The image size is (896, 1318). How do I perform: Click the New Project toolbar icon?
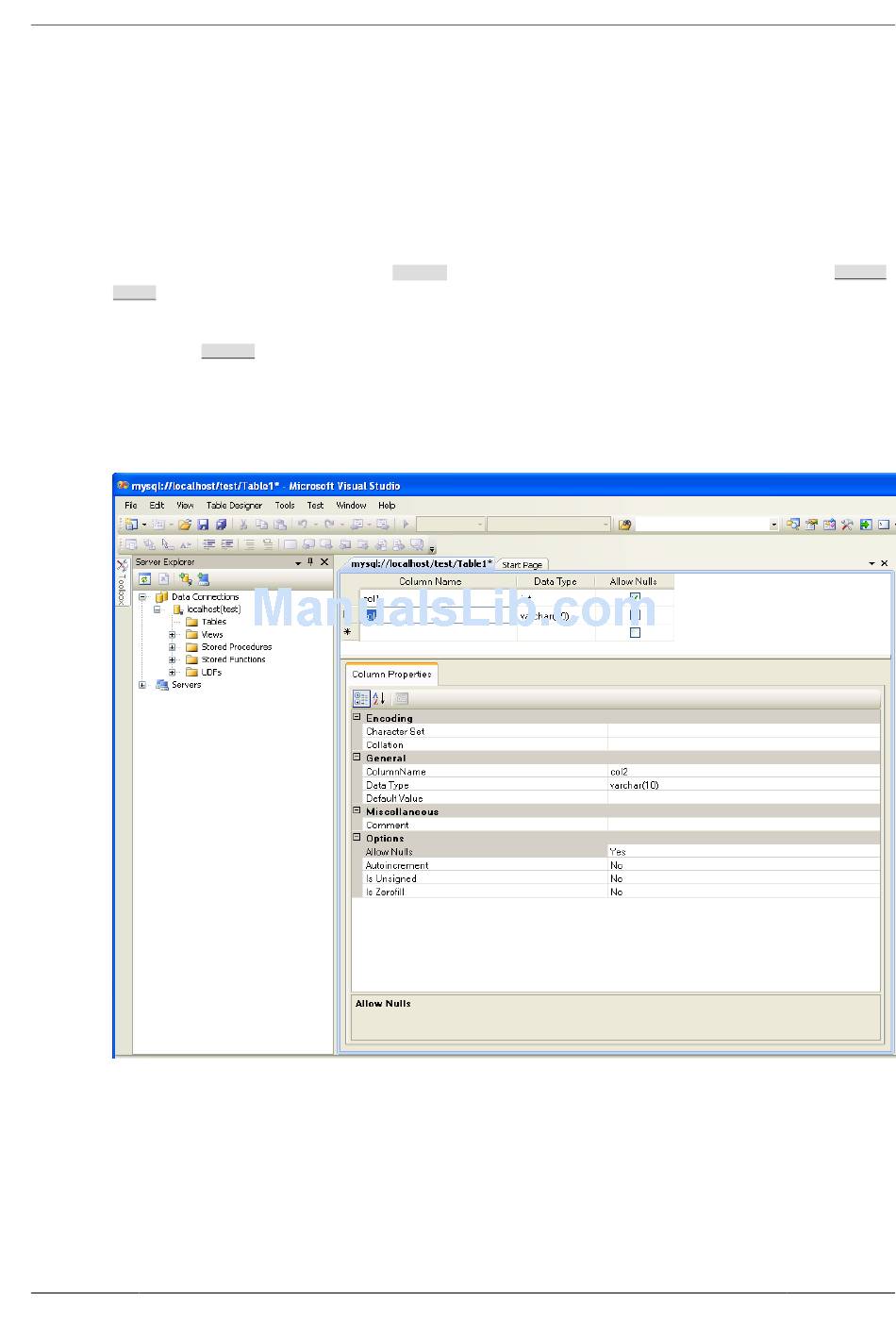click(x=131, y=525)
